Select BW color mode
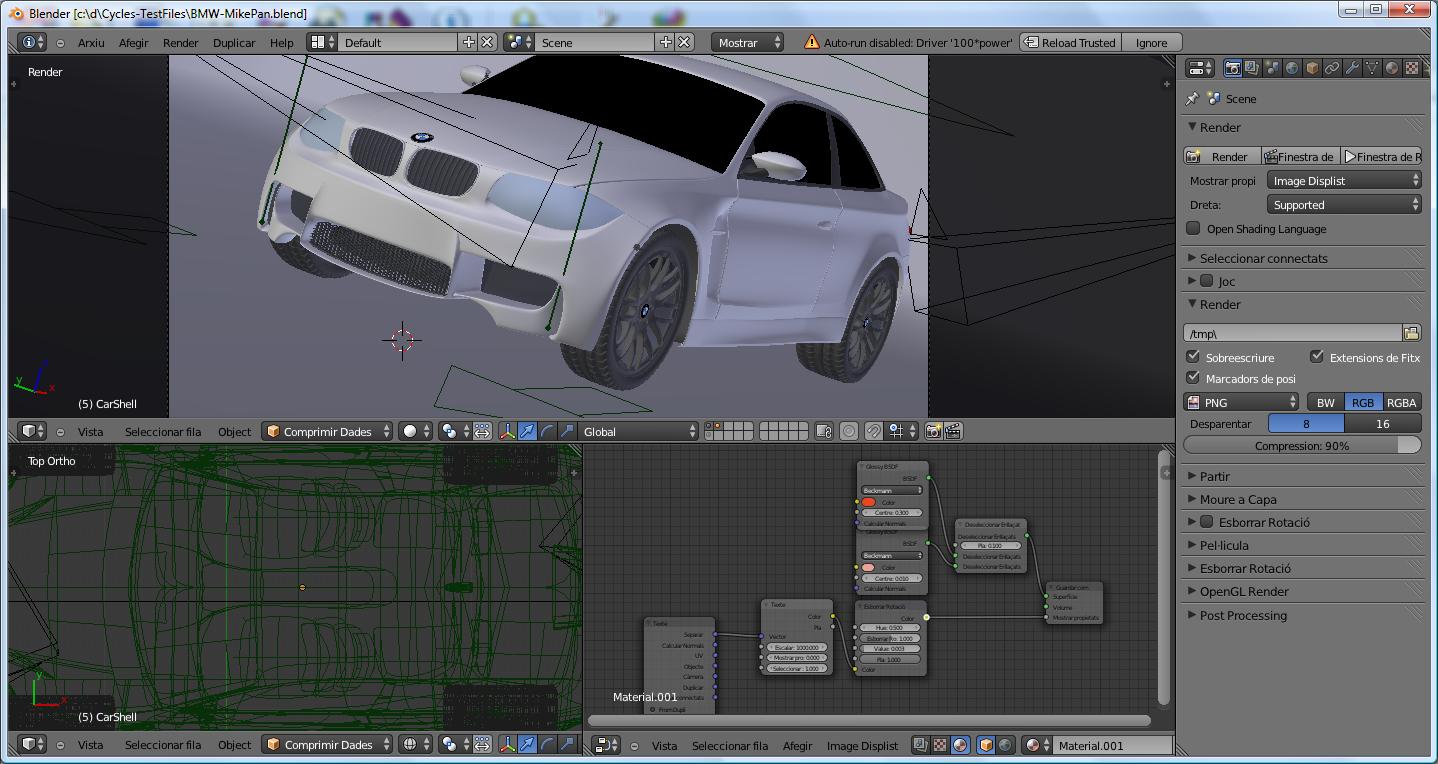Viewport: 1438px width, 764px height. pyautogui.click(x=1325, y=402)
